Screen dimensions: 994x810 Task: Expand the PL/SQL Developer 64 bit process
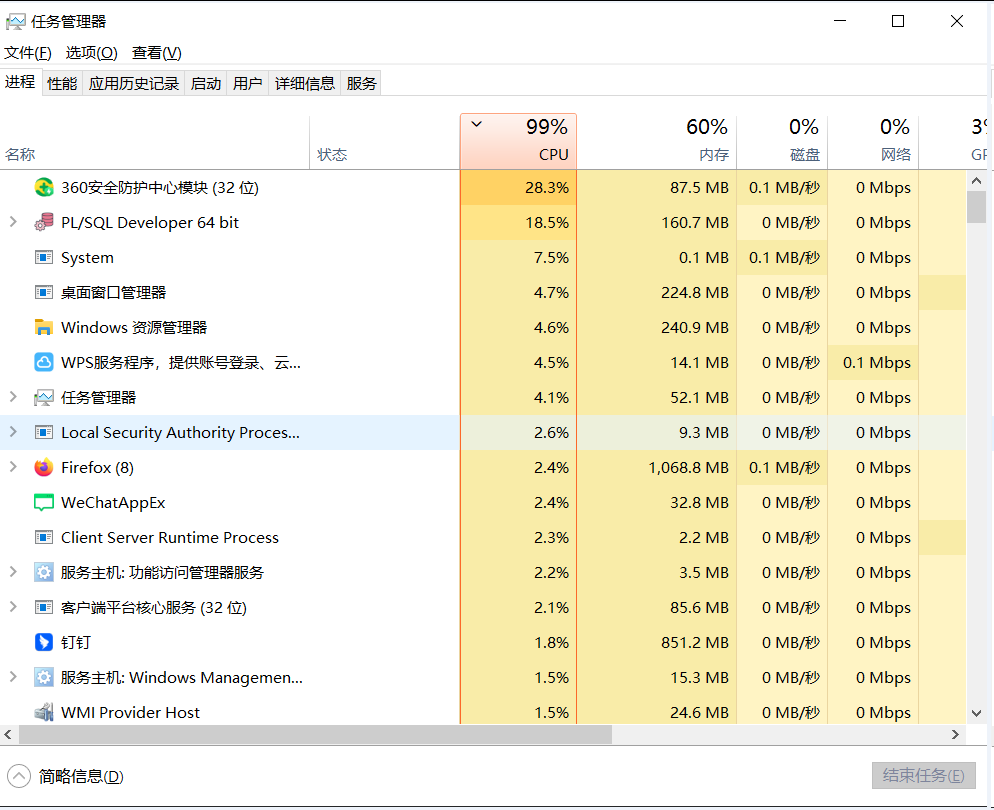(13, 222)
